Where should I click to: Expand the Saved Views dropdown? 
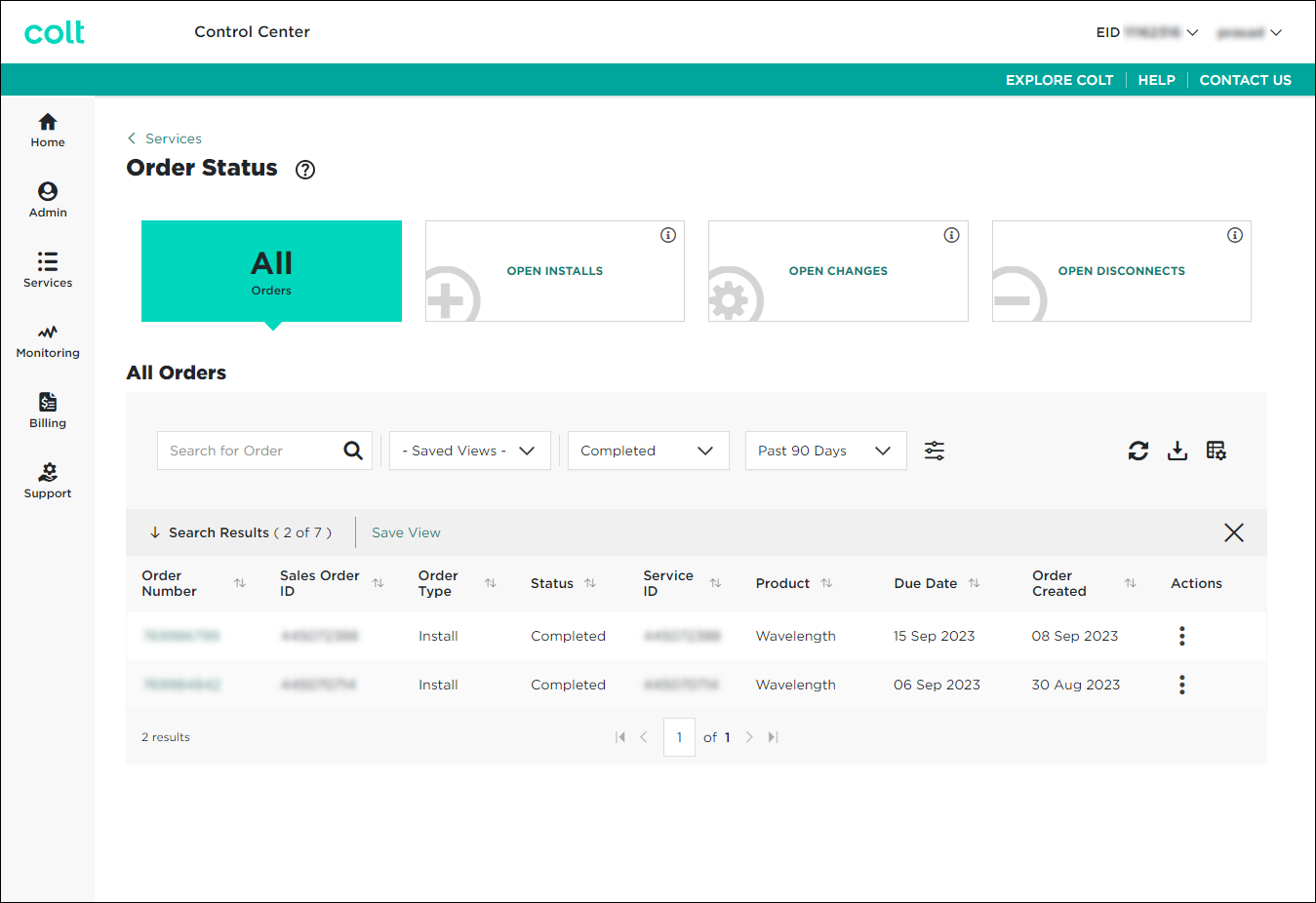(470, 451)
